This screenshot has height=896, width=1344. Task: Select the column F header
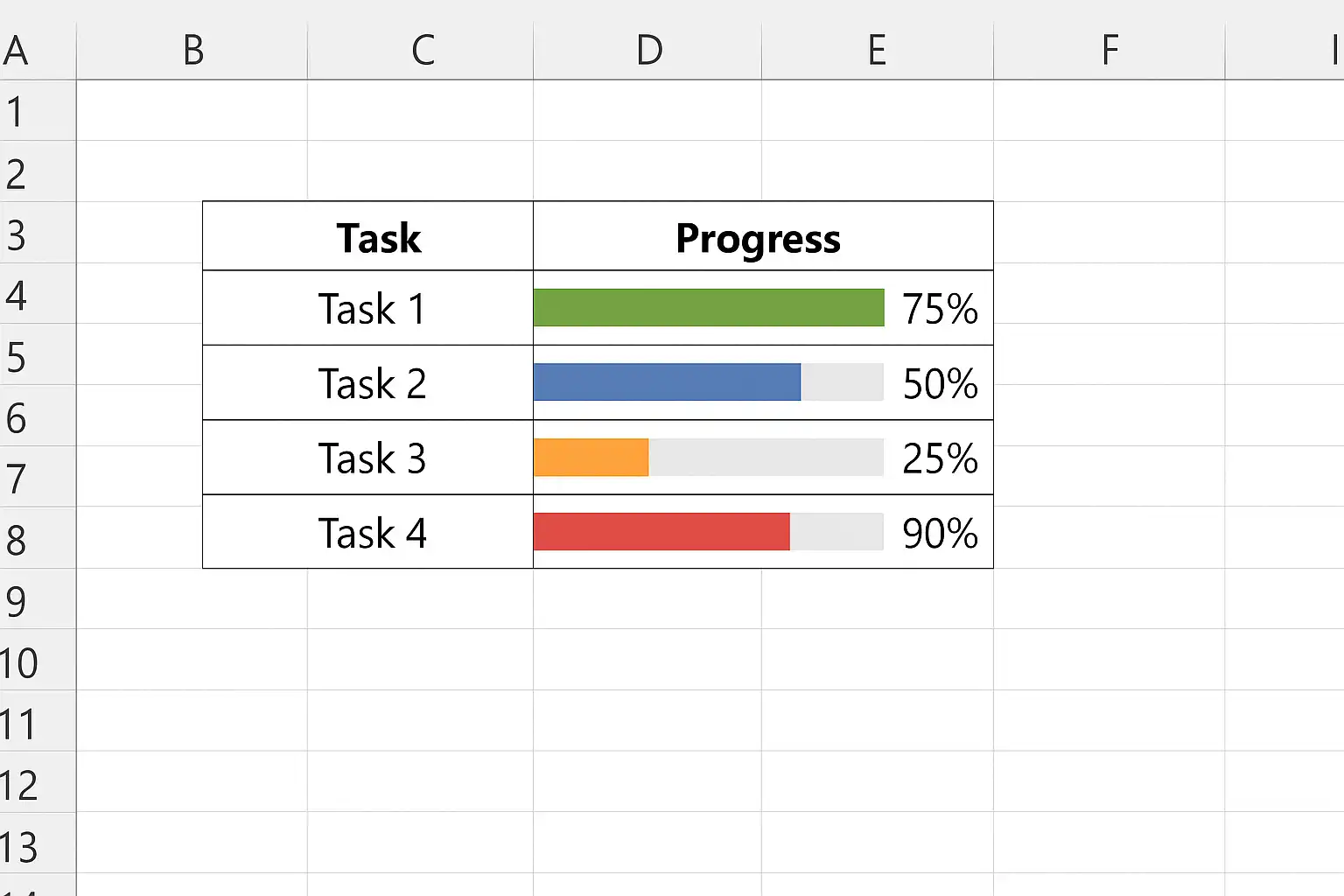[1109, 50]
